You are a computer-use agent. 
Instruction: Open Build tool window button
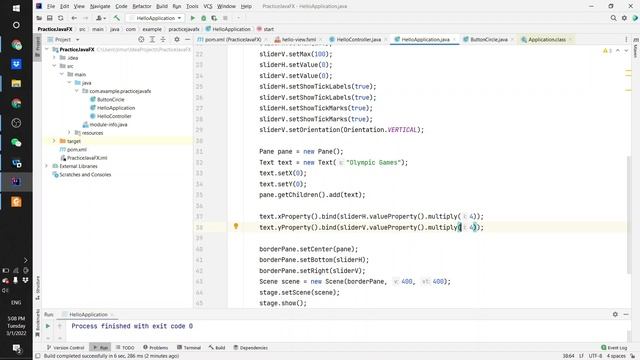pyautogui.click(x=217, y=348)
